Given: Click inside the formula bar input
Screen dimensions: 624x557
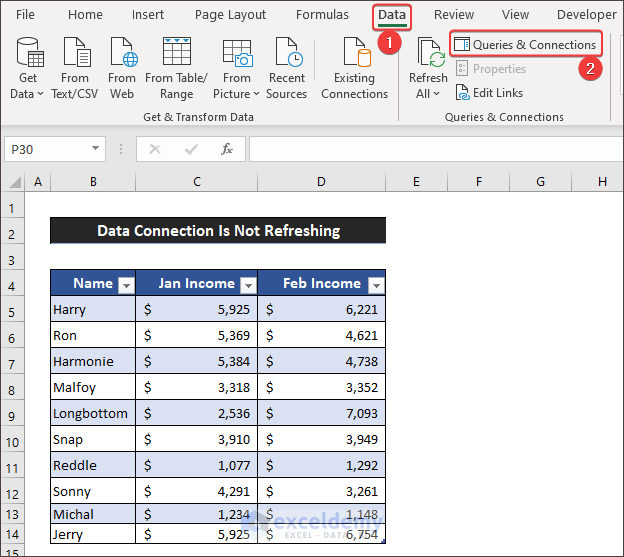Looking at the screenshot, I should [x=430, y=149].
